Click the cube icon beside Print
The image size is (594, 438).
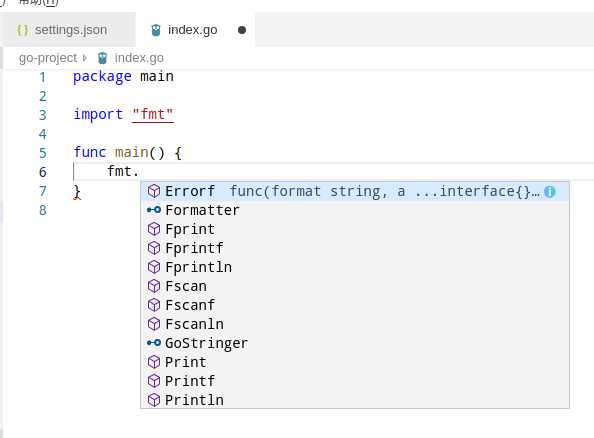tap(154, 362)
